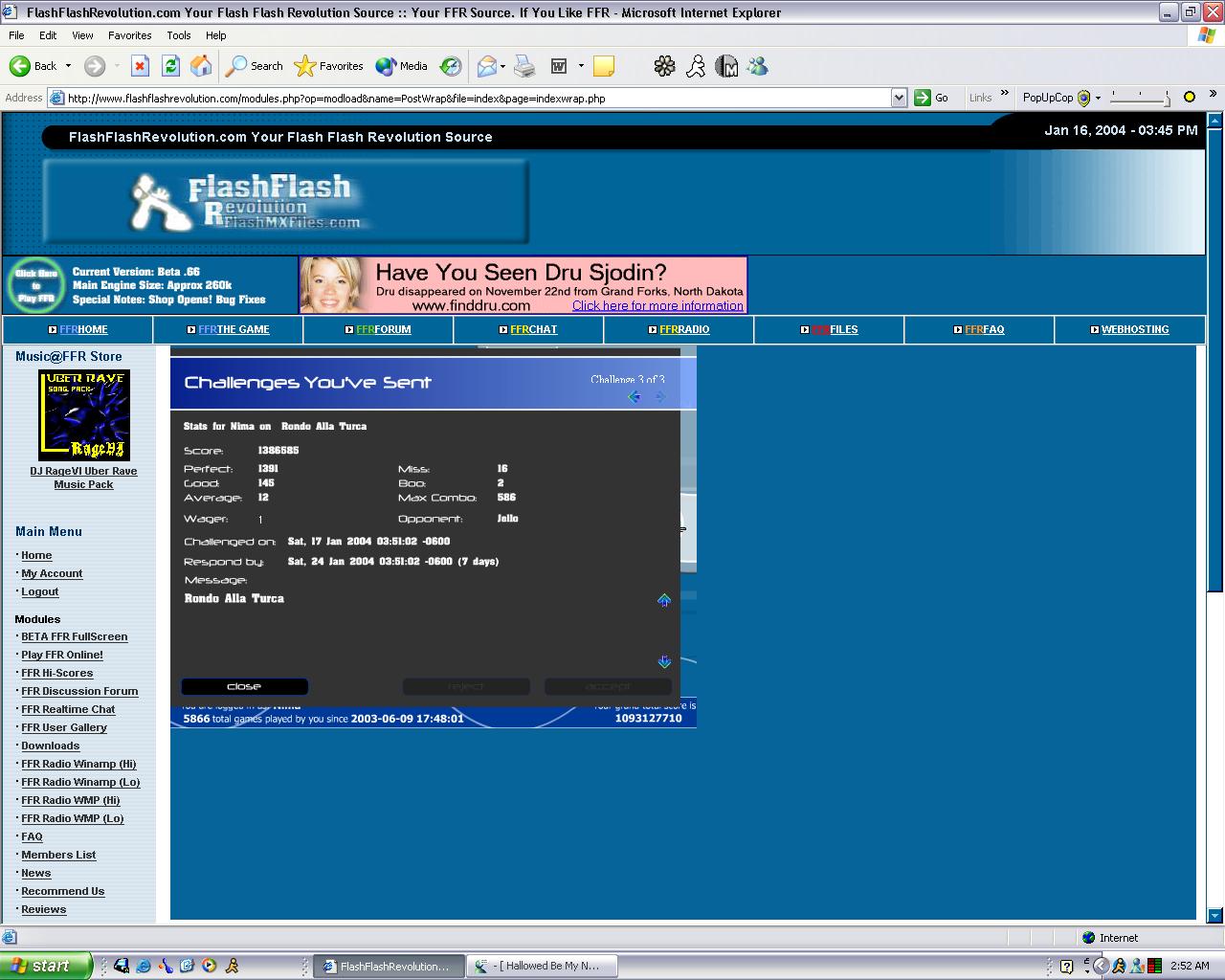Screen dimensions: 1225x980
Task: Click the address bar URL field
Action: [479, 98]
